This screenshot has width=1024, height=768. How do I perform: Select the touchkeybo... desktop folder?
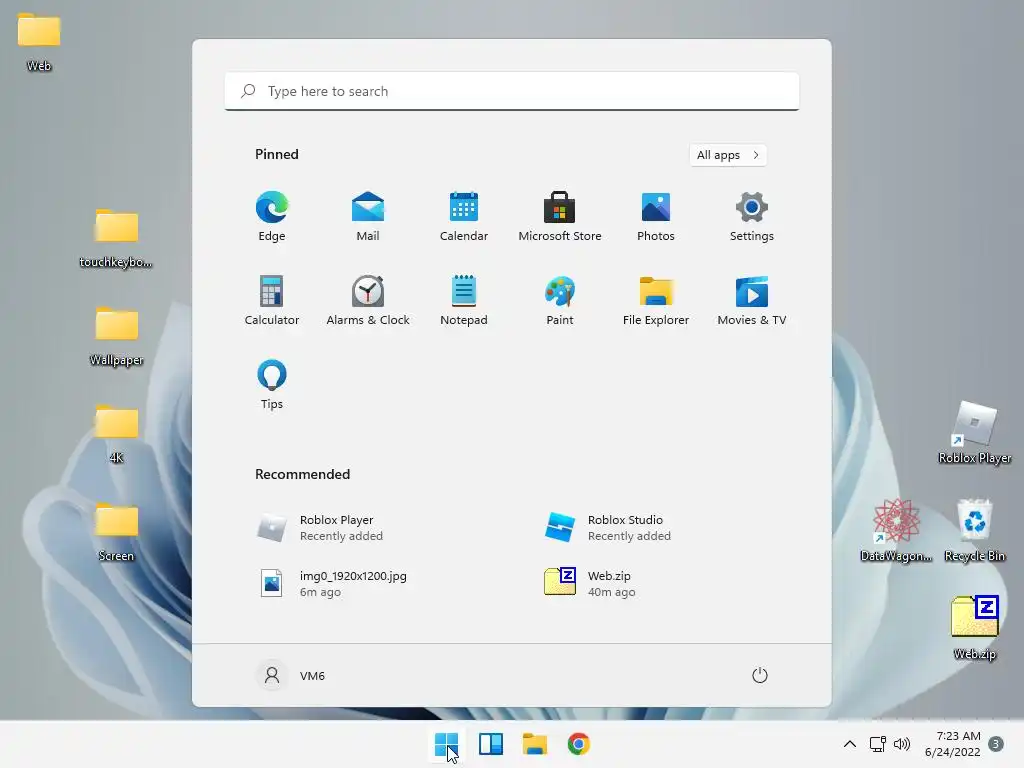point(116,238)
